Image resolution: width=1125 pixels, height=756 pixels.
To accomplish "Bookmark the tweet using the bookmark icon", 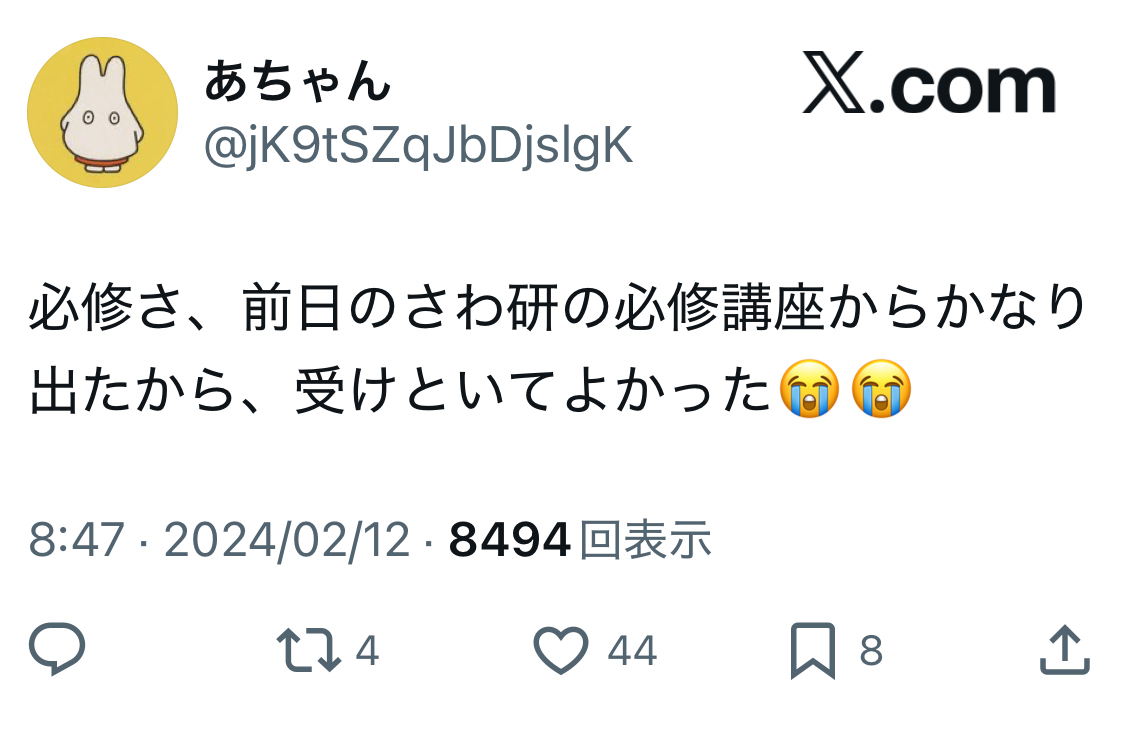I will (813, 651).
